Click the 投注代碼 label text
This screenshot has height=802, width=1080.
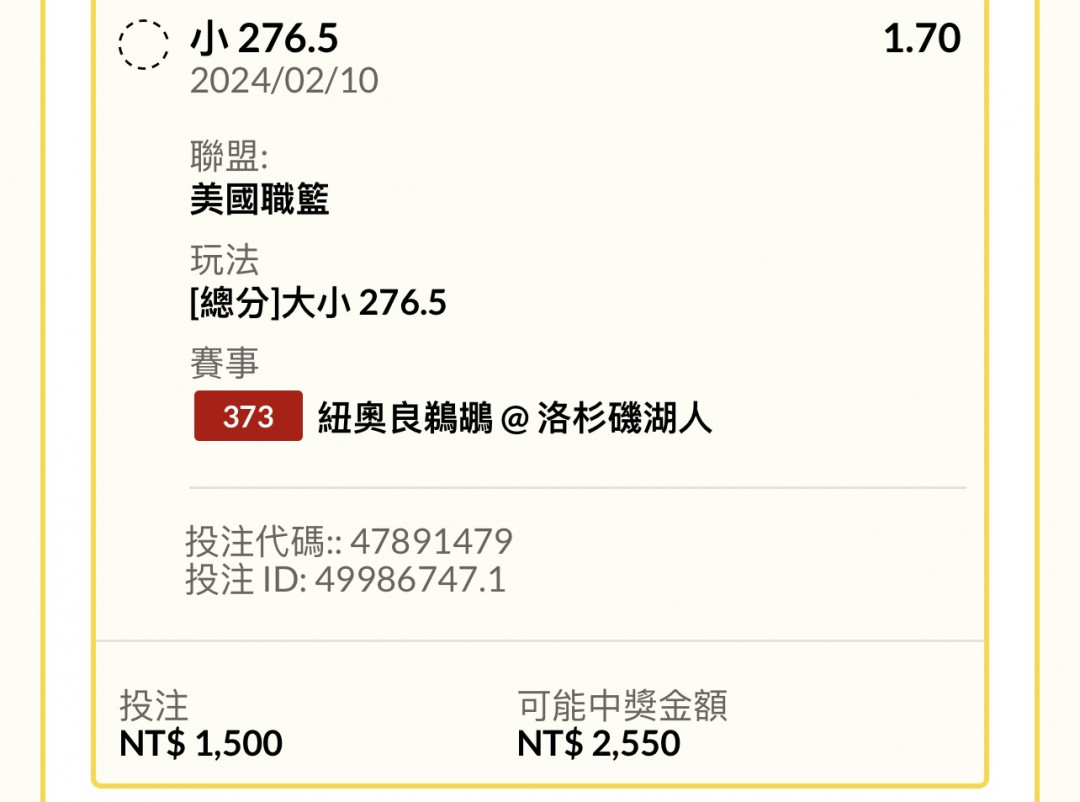263,542
